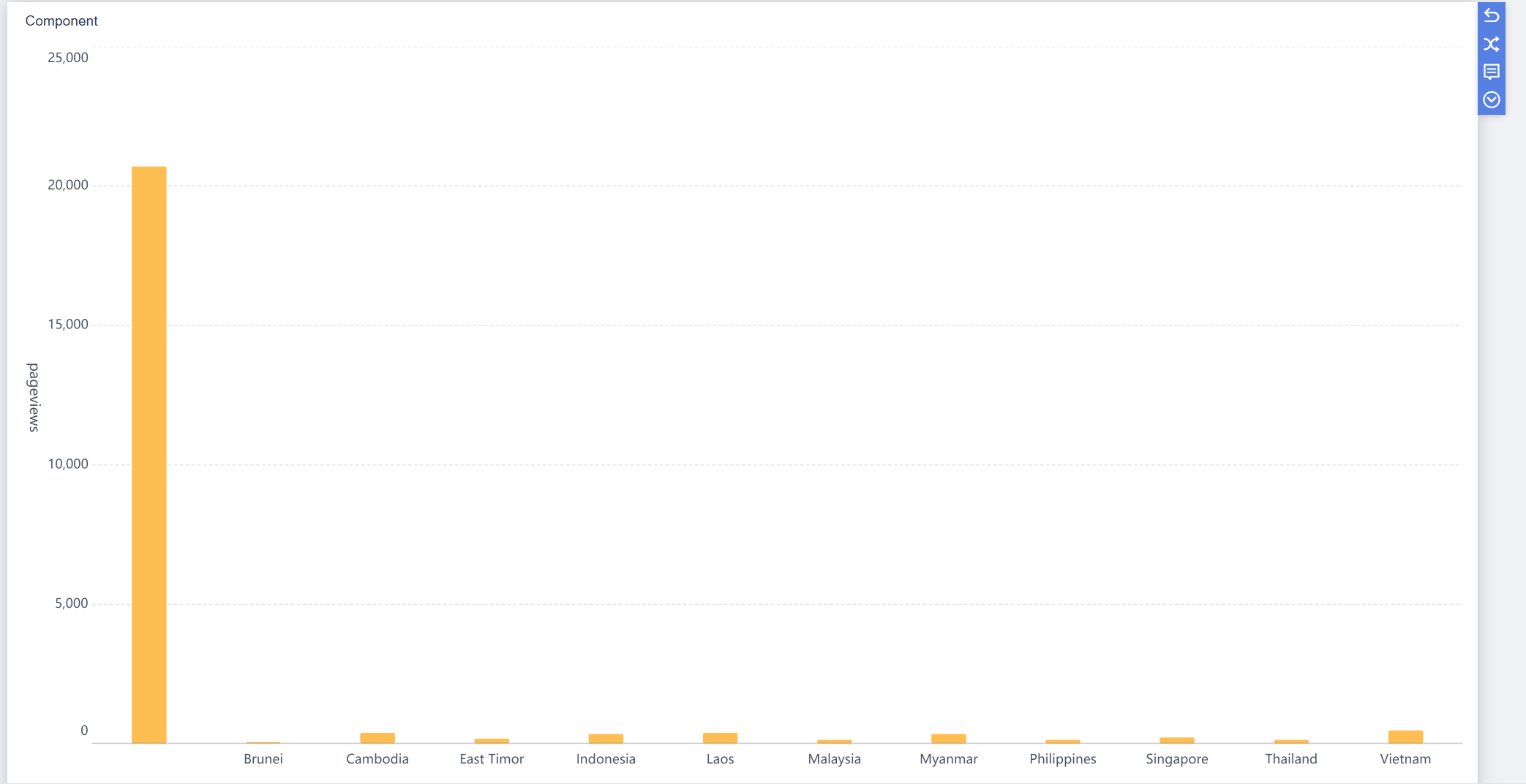The image size is (1526, 784).
Task: Open the comment annotation icon
Action: pos(1491,72)
